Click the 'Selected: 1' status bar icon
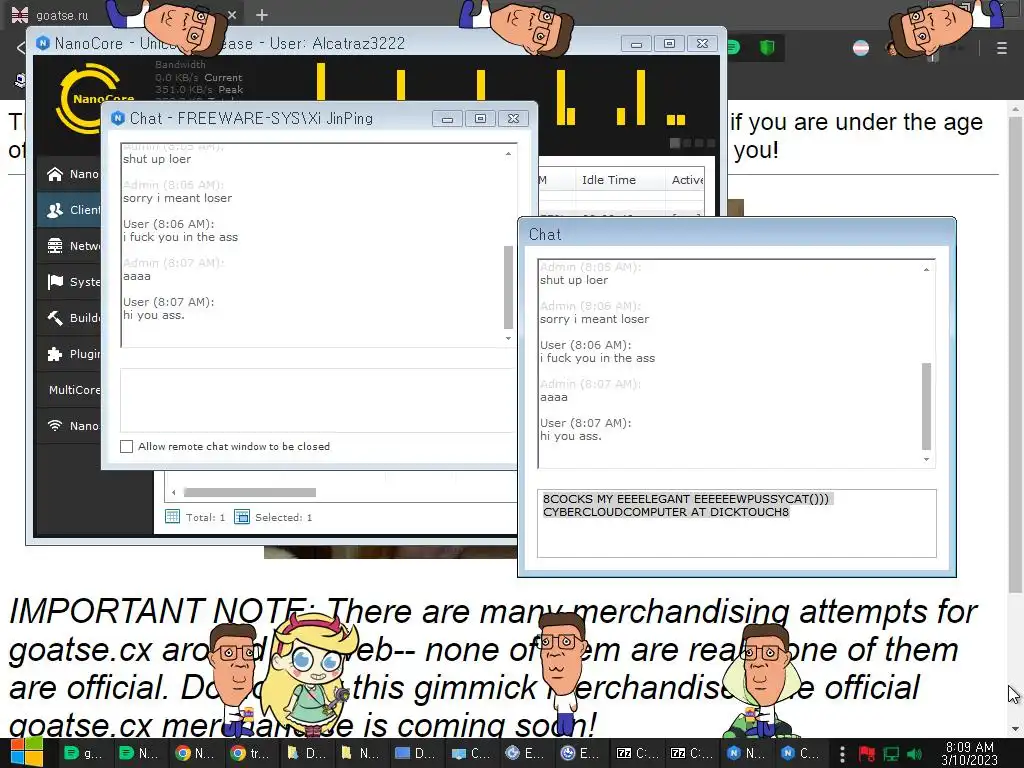The image size is (1024, 768). pyautogui.click(x=242, y=517)
